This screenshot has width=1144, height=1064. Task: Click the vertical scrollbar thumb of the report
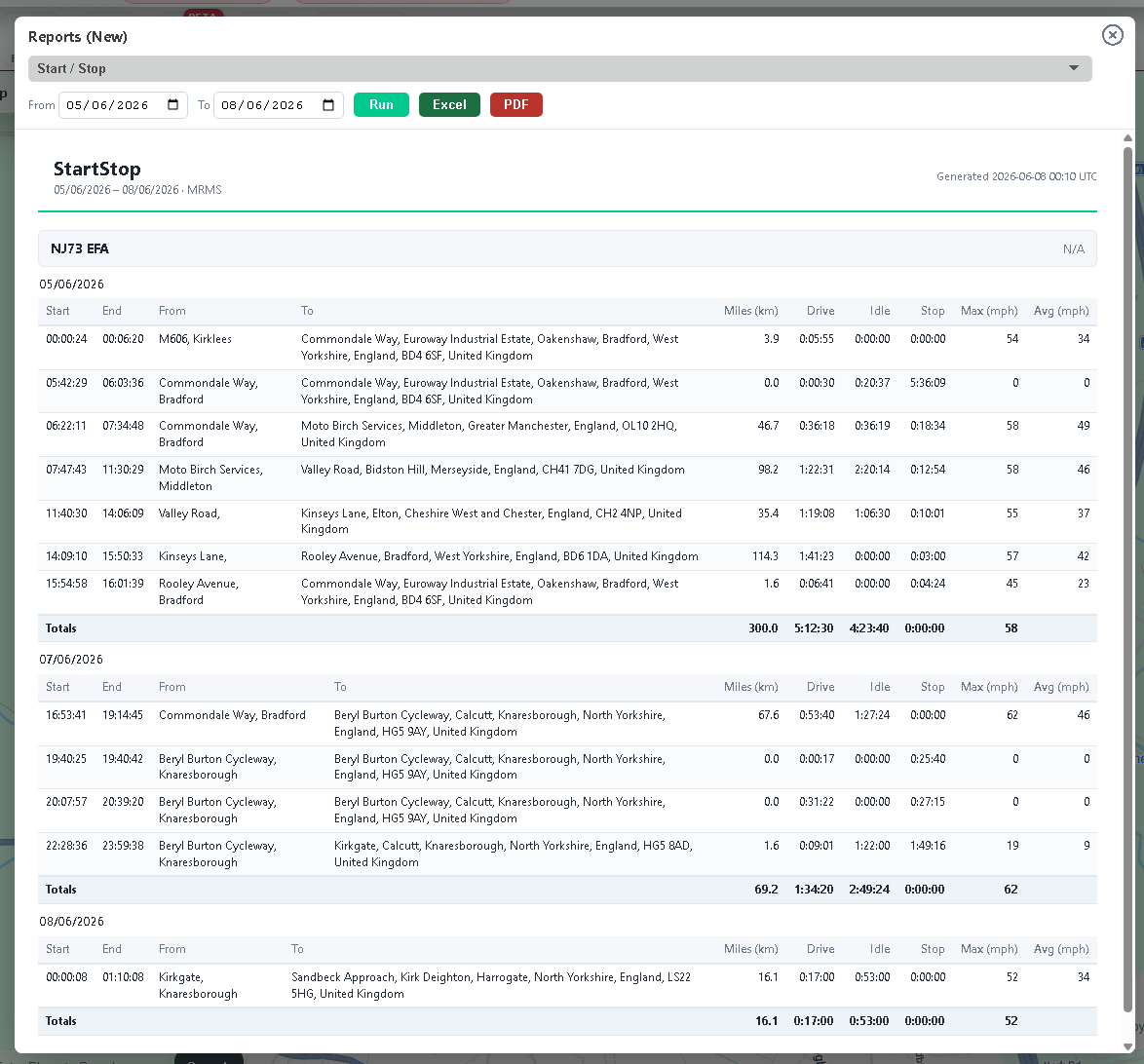point(1127,580)
